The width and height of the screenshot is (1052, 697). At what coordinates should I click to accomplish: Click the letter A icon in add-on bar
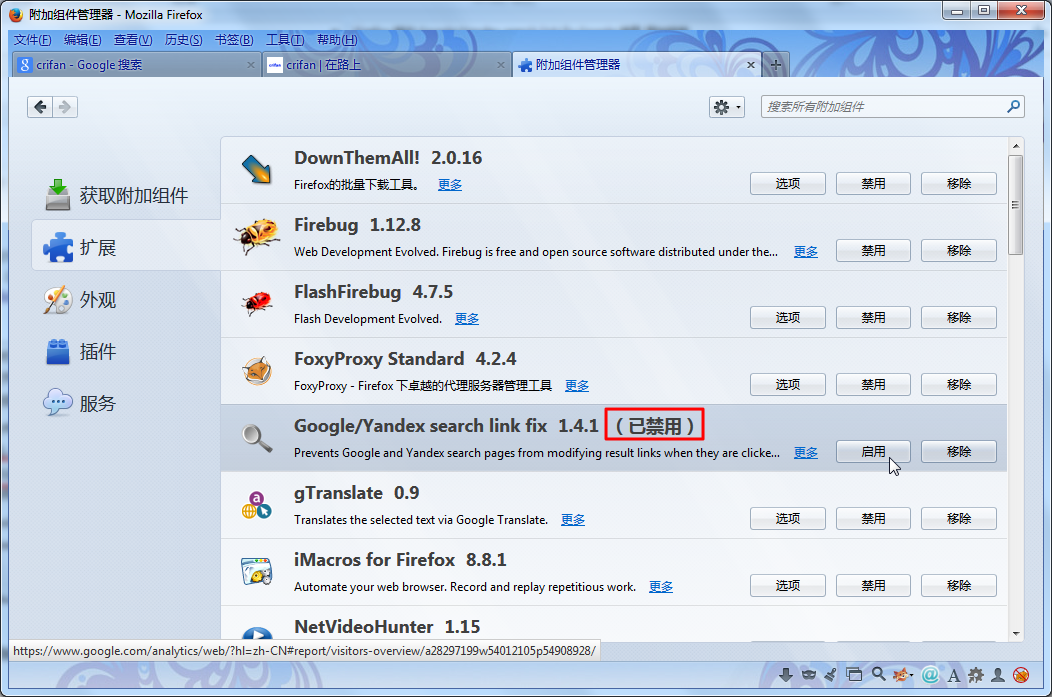[x=953, y=675]
